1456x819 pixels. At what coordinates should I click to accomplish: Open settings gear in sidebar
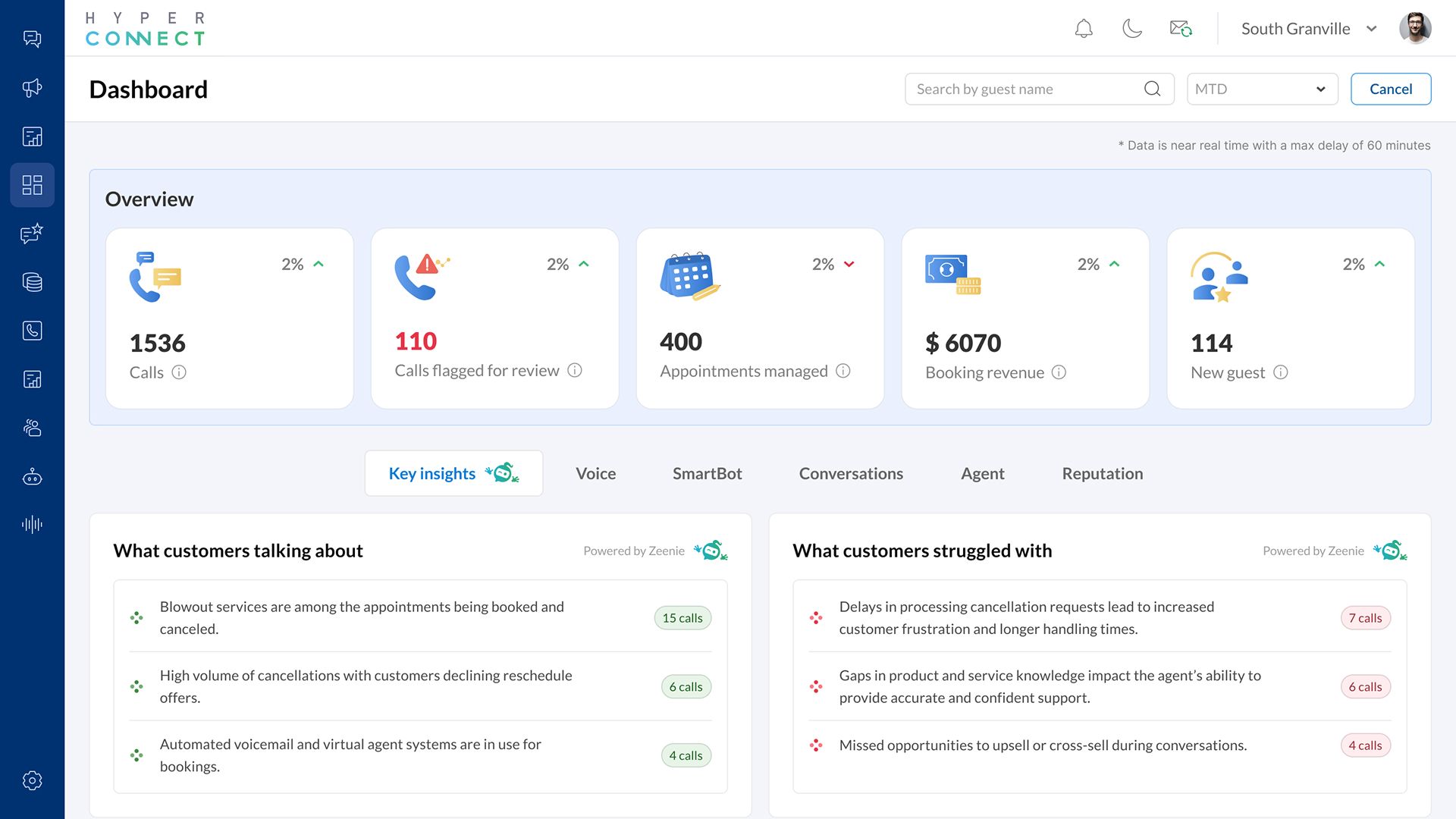(32, 780)
